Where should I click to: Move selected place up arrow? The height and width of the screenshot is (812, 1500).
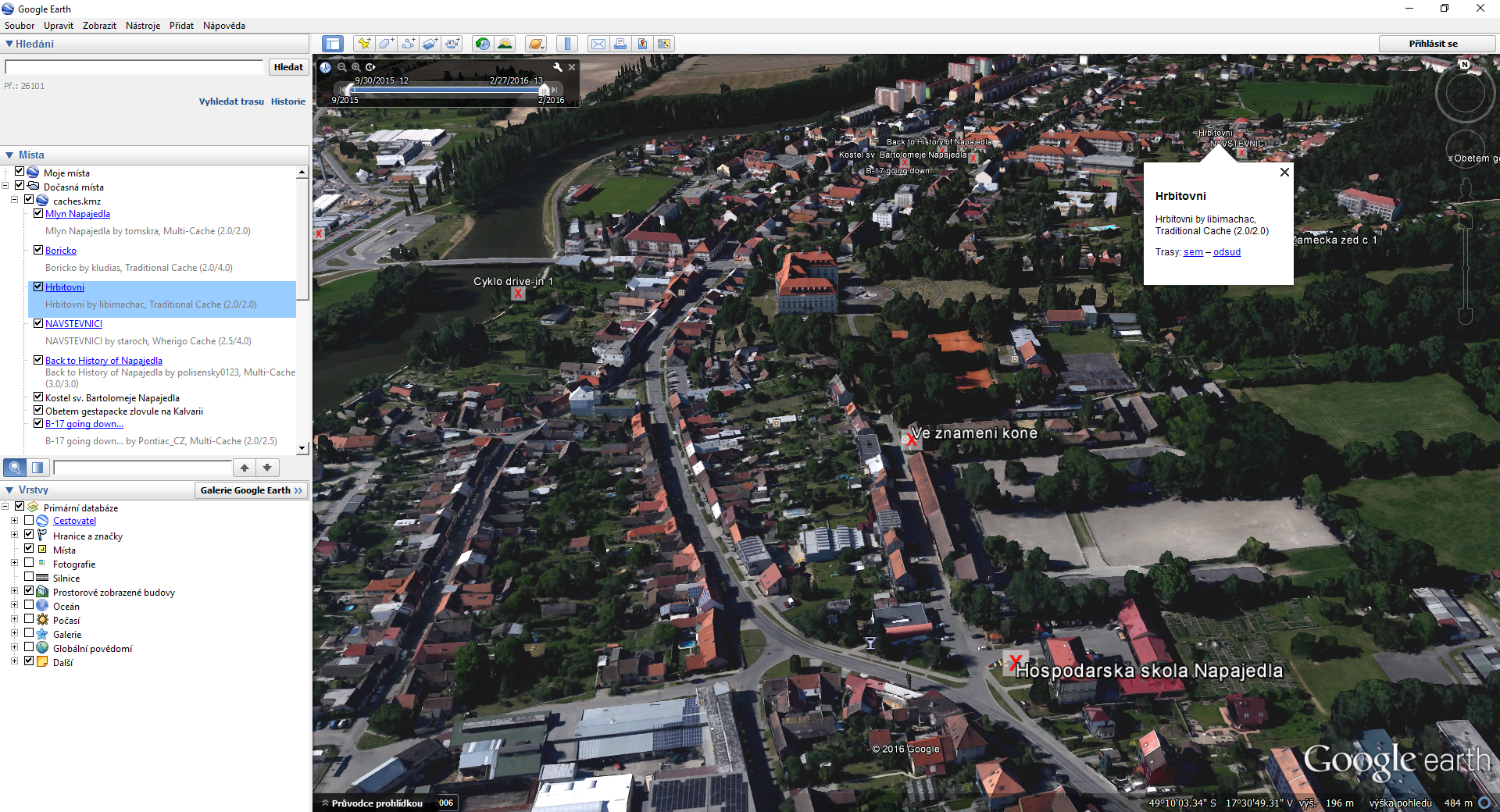point(245,468)
